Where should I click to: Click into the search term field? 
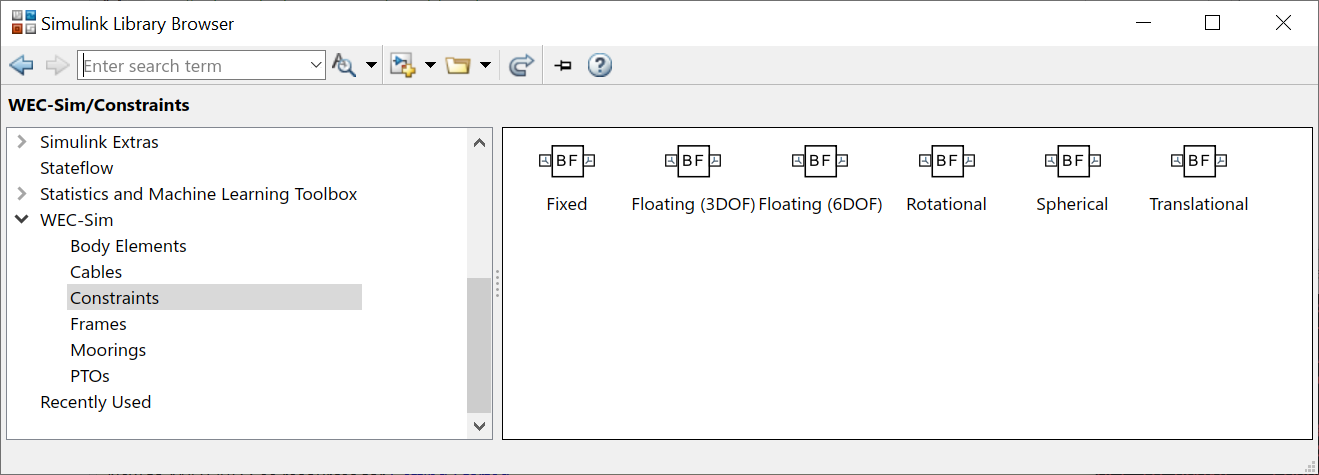click(191, 66)
